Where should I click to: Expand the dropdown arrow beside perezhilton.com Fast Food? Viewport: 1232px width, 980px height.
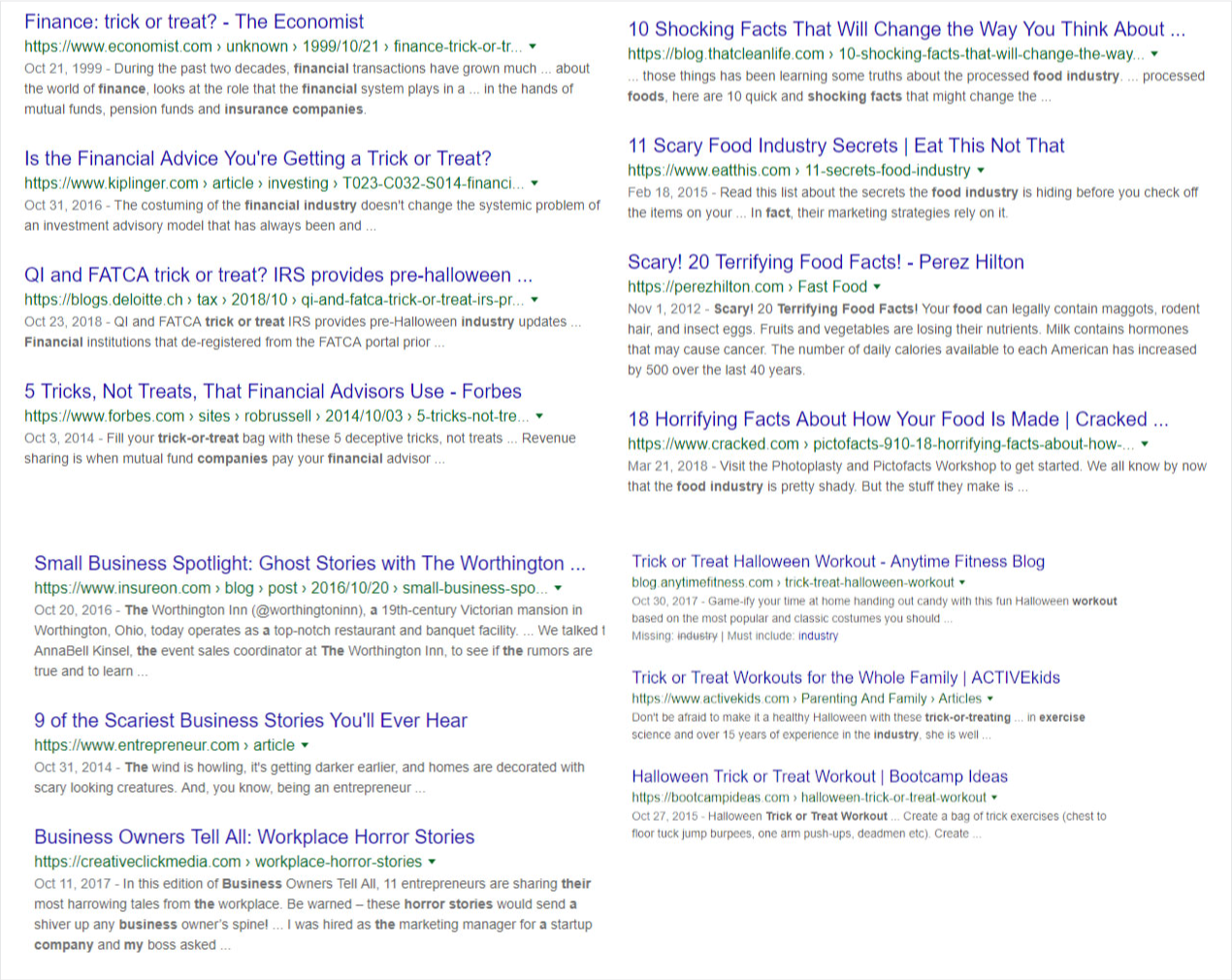click(x=877, y=287)
